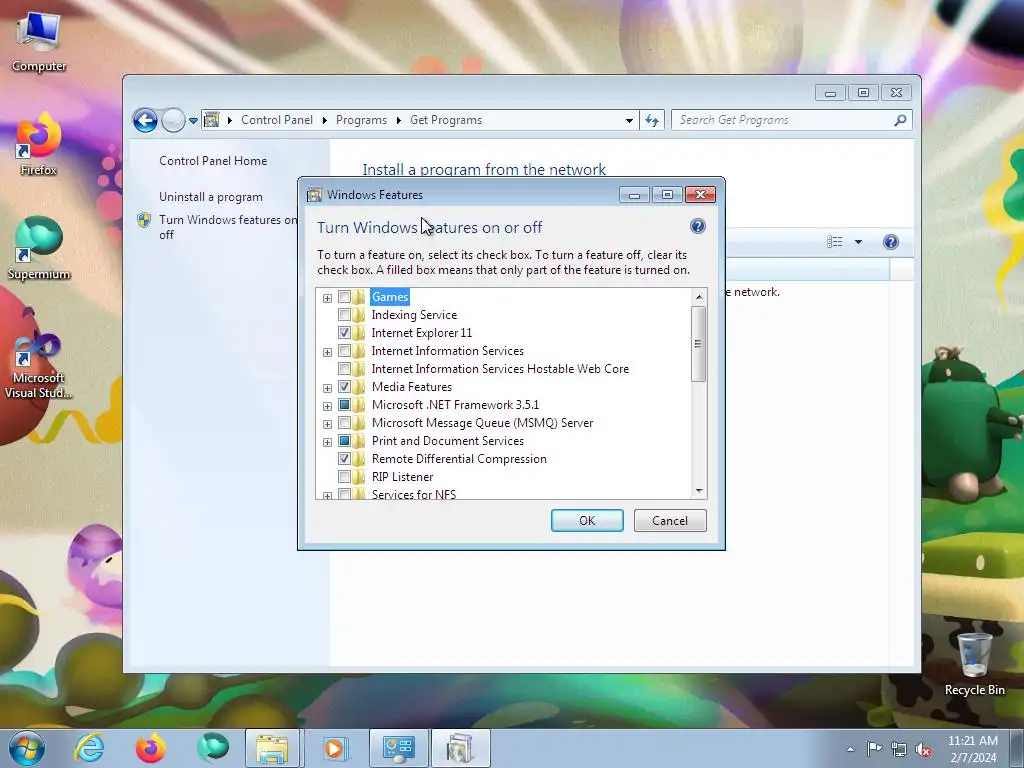
Task: Click the forward navigation button
Action: pyautogui.click(x=173, y=120)
